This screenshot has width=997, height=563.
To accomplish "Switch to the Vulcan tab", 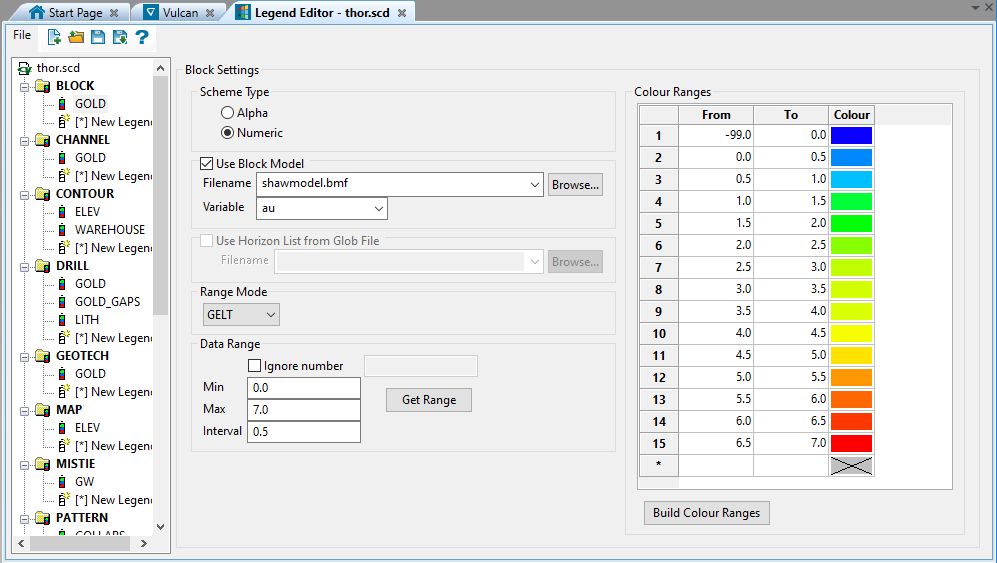I will 180,13.
